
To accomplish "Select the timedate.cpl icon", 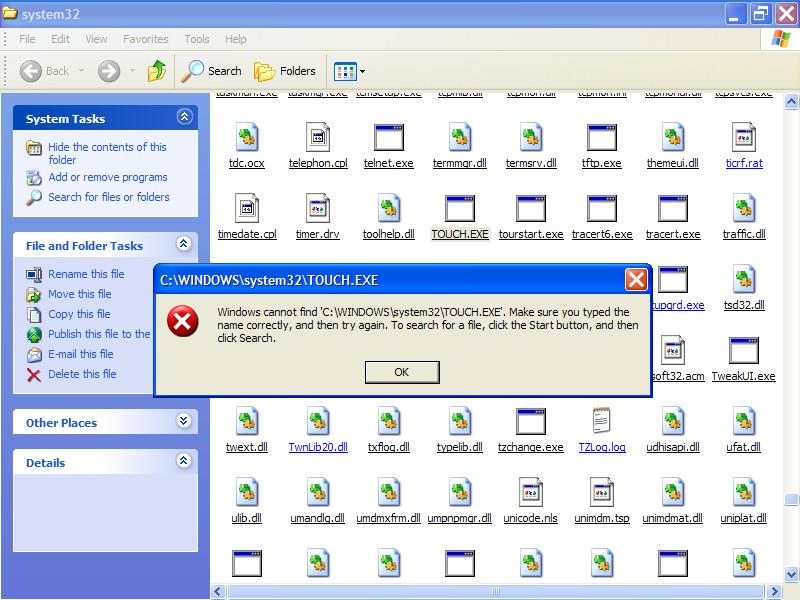I will (247, 208).
